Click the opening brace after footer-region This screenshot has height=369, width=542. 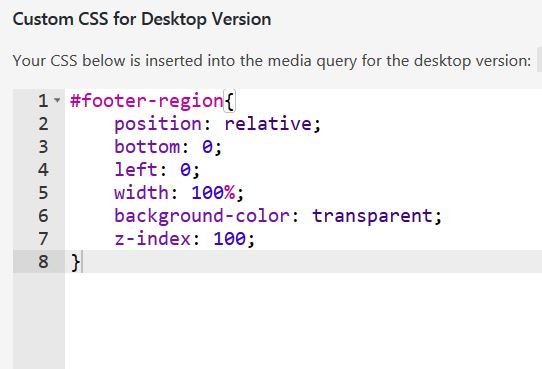click(x=230, y=101)
